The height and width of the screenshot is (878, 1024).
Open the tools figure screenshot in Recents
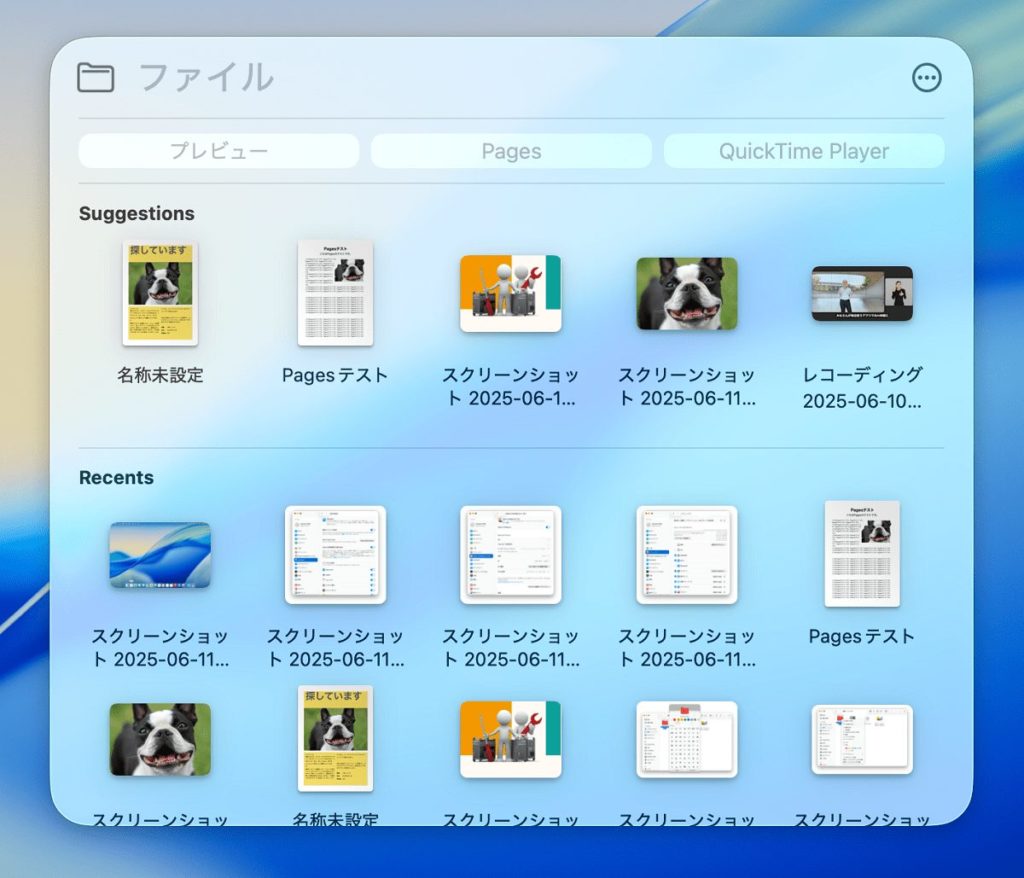pos(511,740)
